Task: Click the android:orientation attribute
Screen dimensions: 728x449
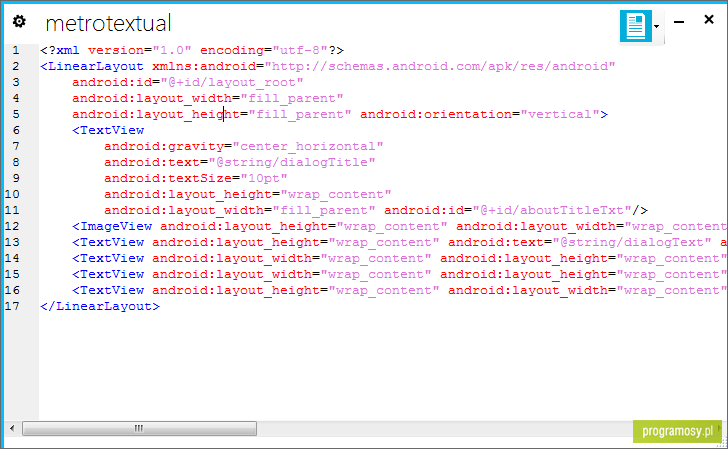Action: (436, 114)
